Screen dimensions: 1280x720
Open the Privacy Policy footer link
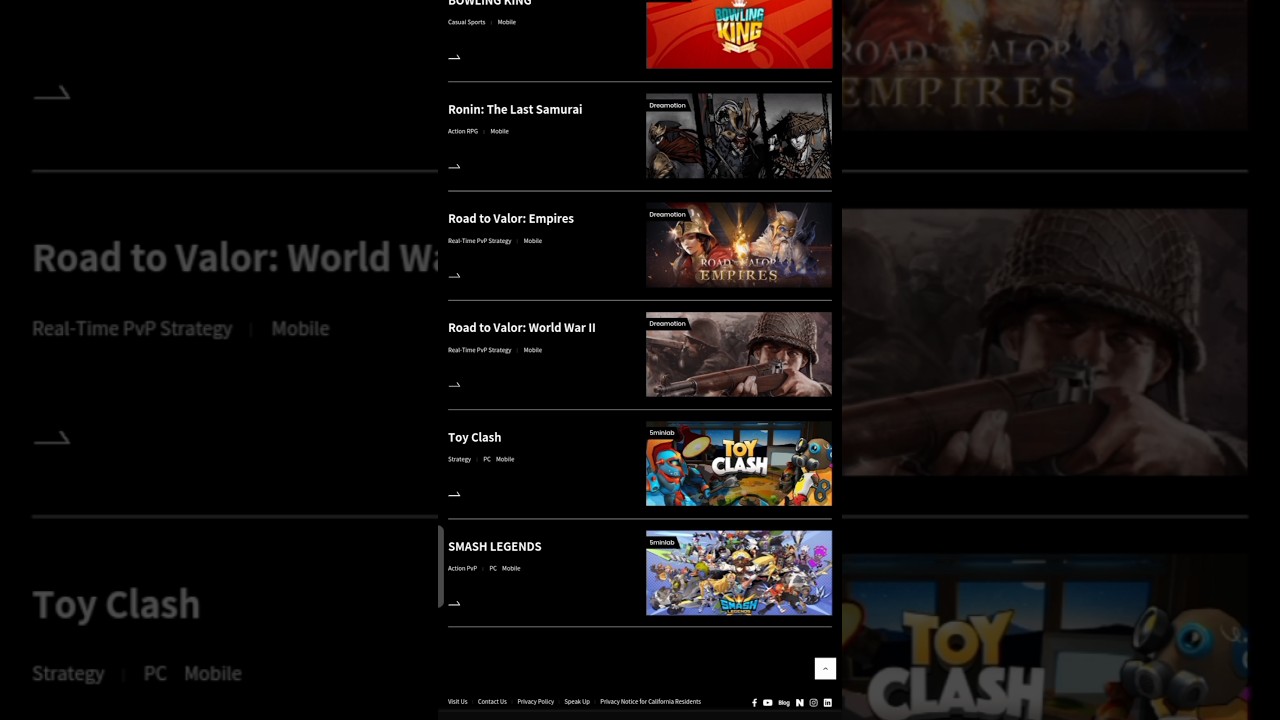click(x=535, y=702)
